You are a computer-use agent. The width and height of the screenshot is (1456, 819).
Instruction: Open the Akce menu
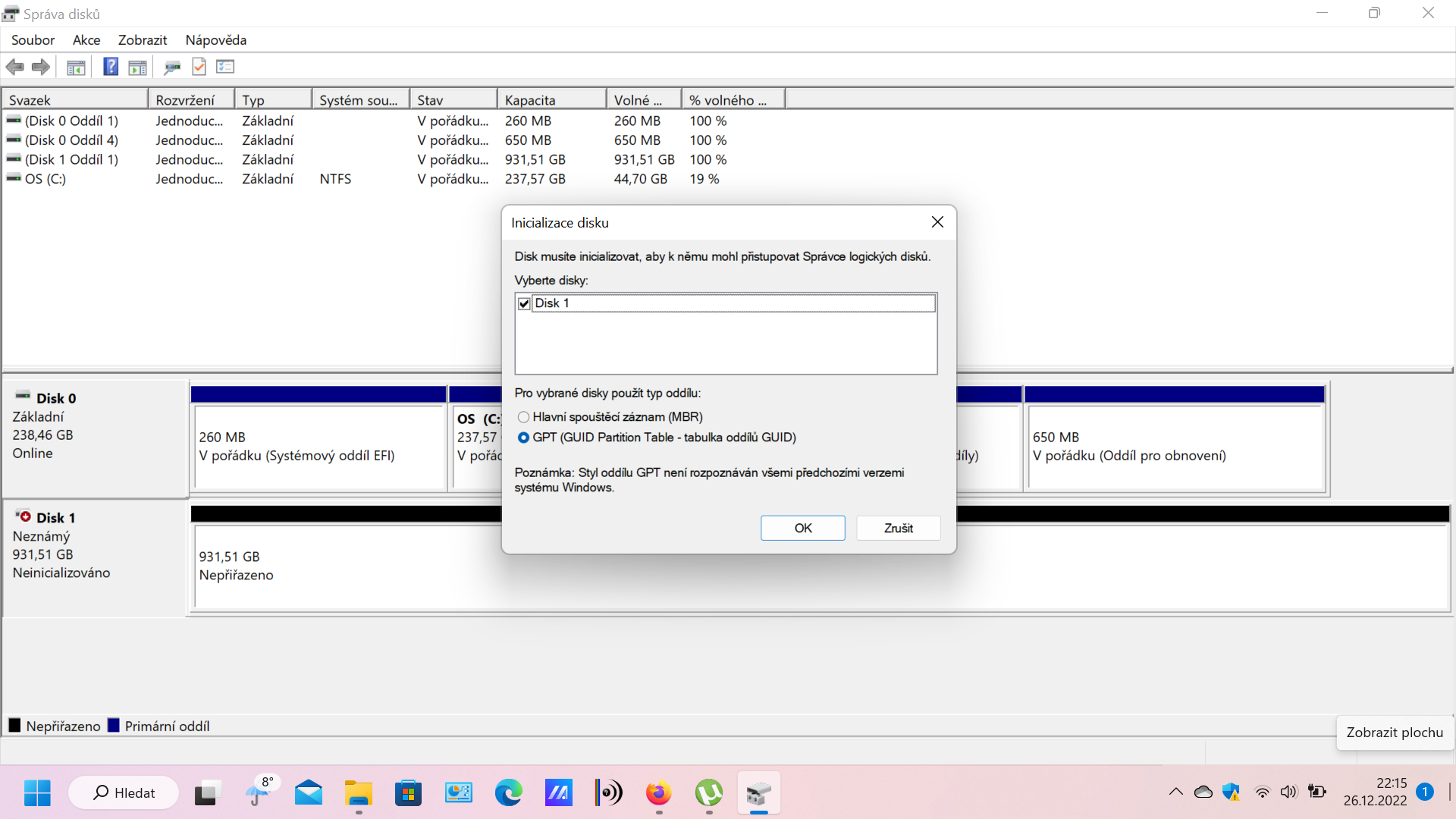[86, 40]
